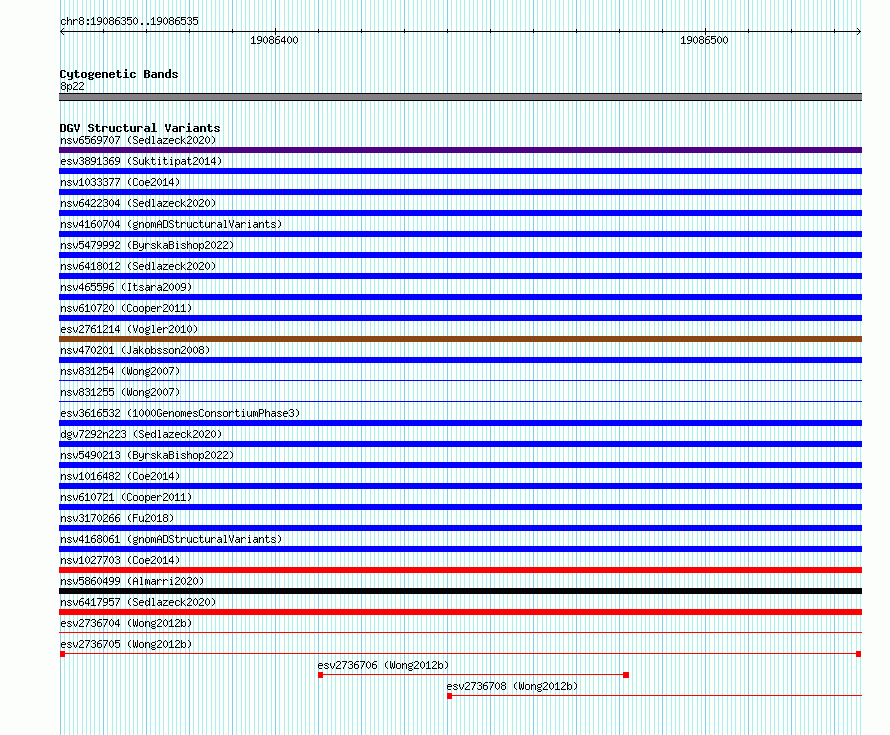The image size is (890, 735).
Task: Open esv2736704 (Wong2012b) variant
Action: point(126,623)
